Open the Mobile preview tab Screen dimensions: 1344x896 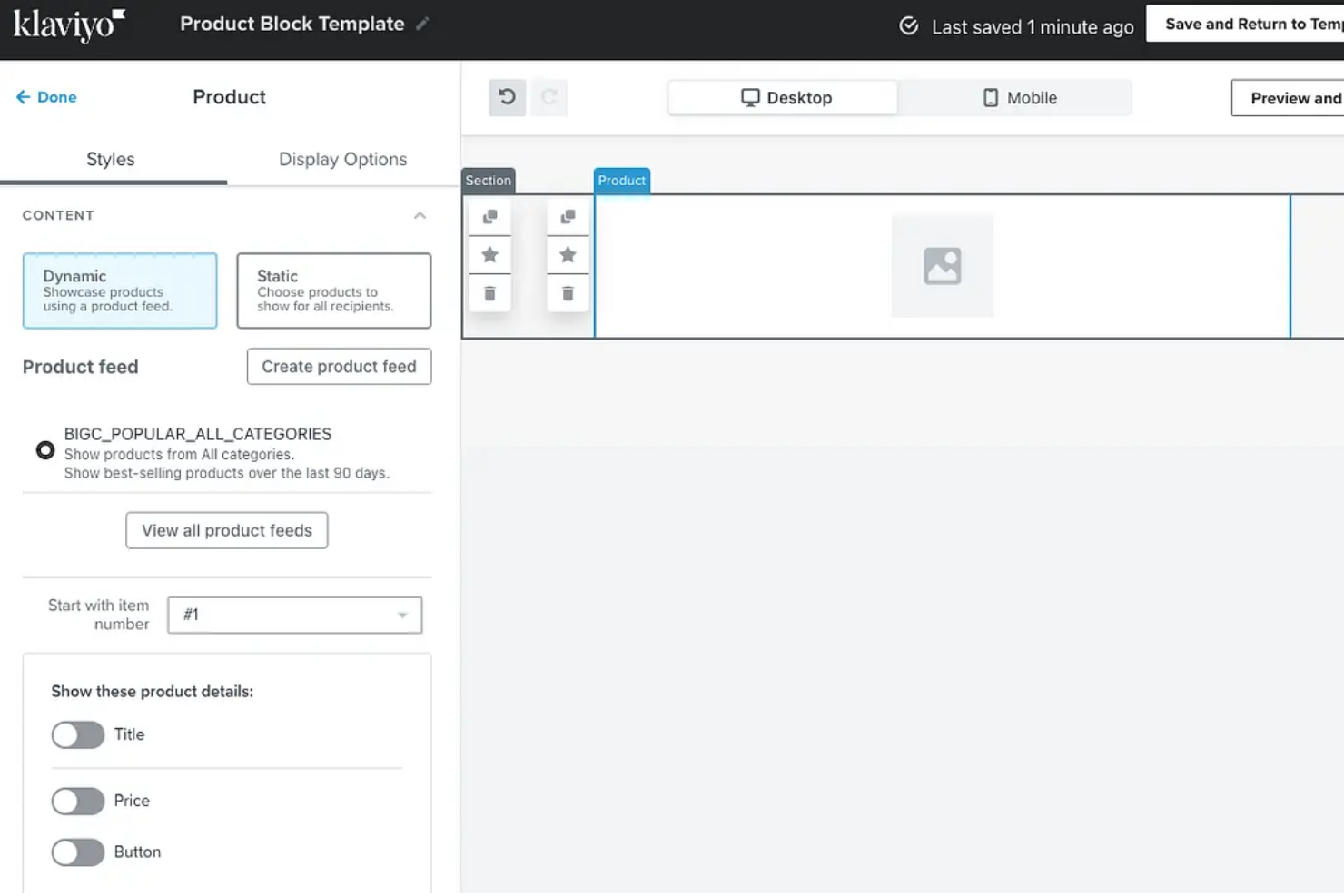coord(1017,97)
